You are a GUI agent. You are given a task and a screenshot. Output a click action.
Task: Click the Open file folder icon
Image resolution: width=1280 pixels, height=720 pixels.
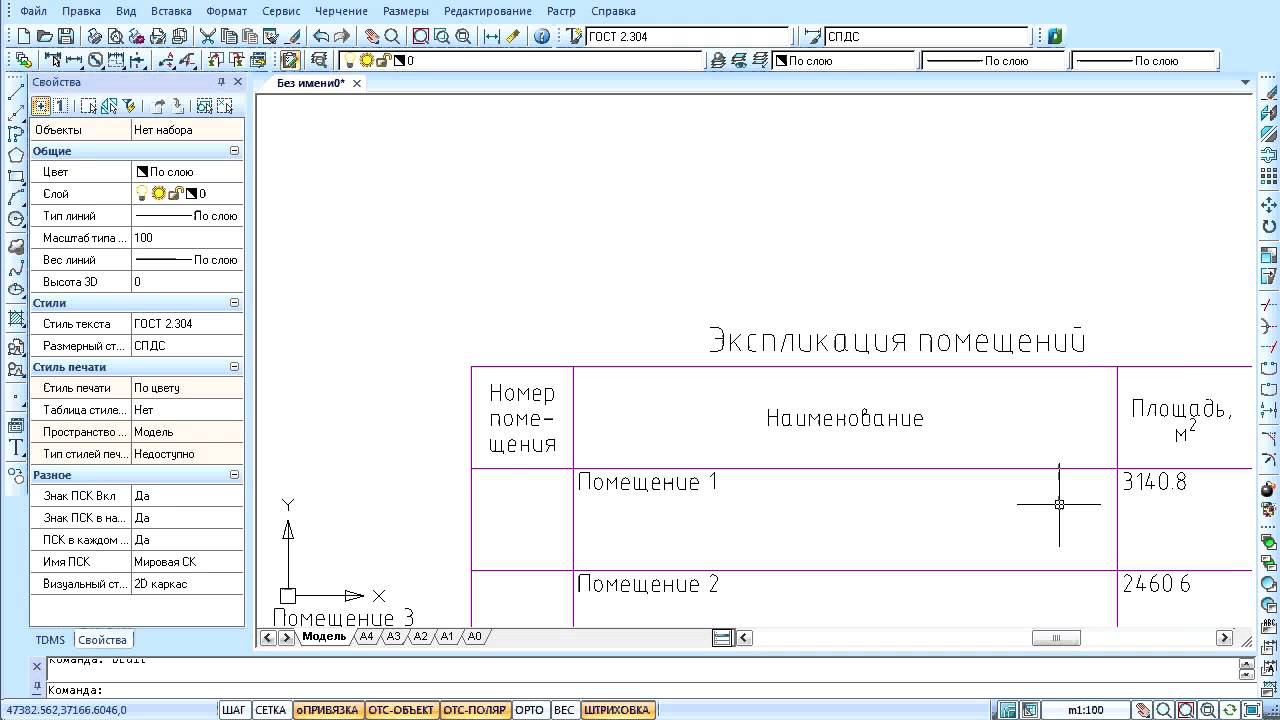point(45,36)
